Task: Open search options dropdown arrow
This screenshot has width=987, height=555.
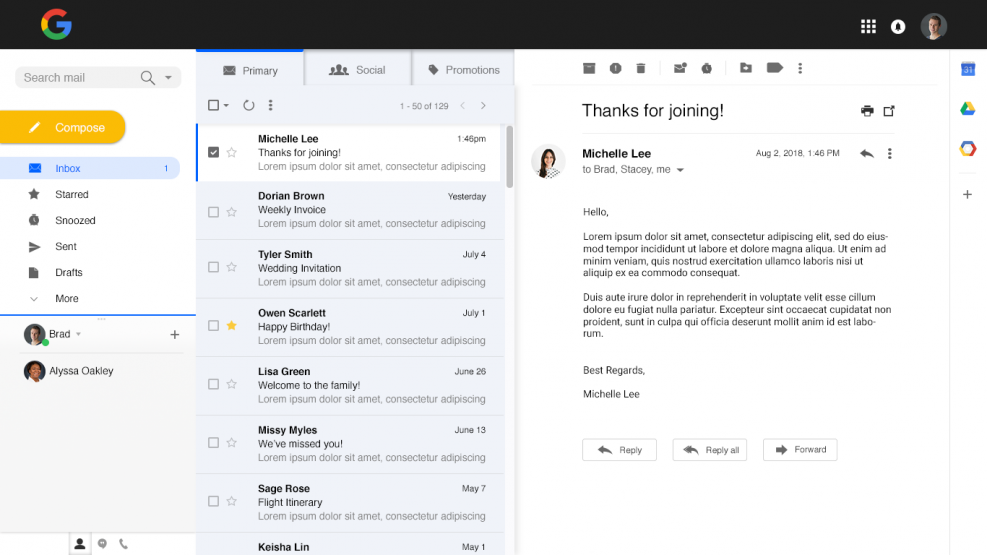Action: [168, 78]
